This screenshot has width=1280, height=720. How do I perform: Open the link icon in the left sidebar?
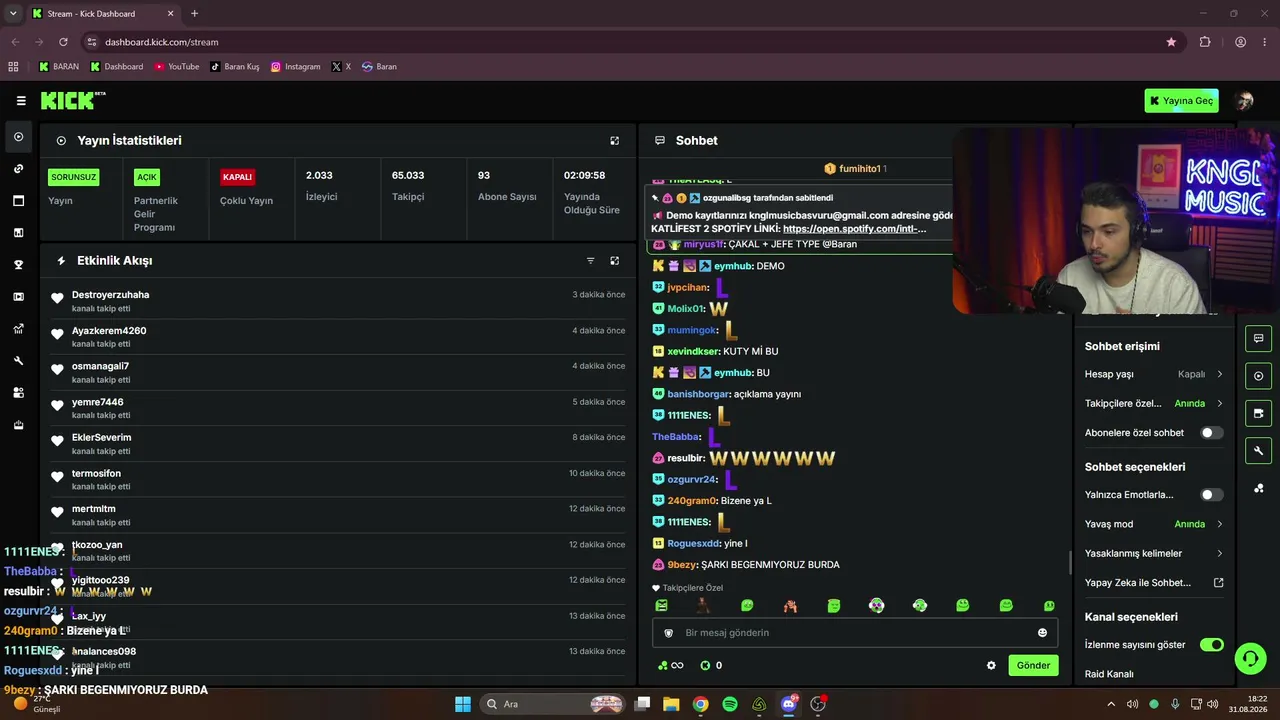coord(18,169)
